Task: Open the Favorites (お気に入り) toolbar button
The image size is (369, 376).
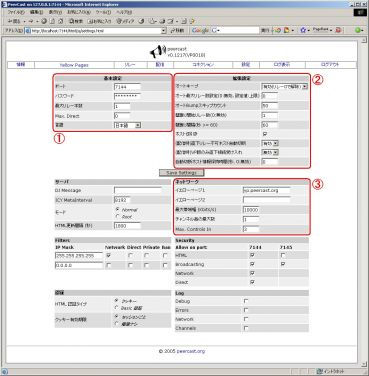Action: pos(99,21)
